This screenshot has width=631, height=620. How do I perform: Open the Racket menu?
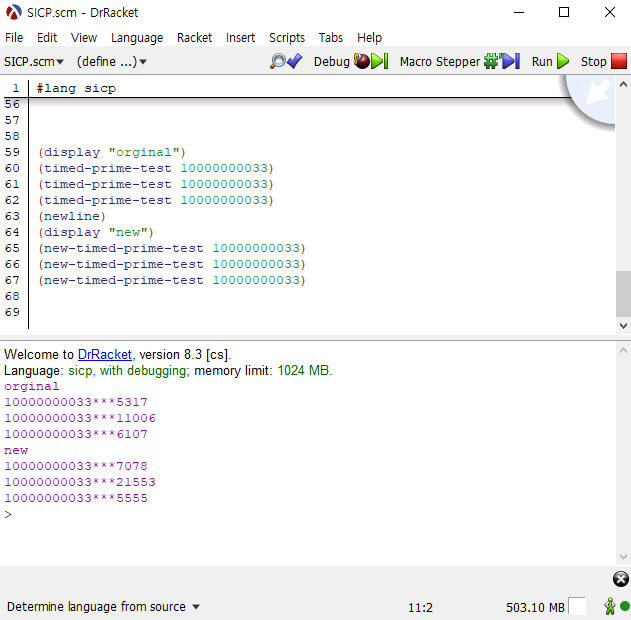194,37
